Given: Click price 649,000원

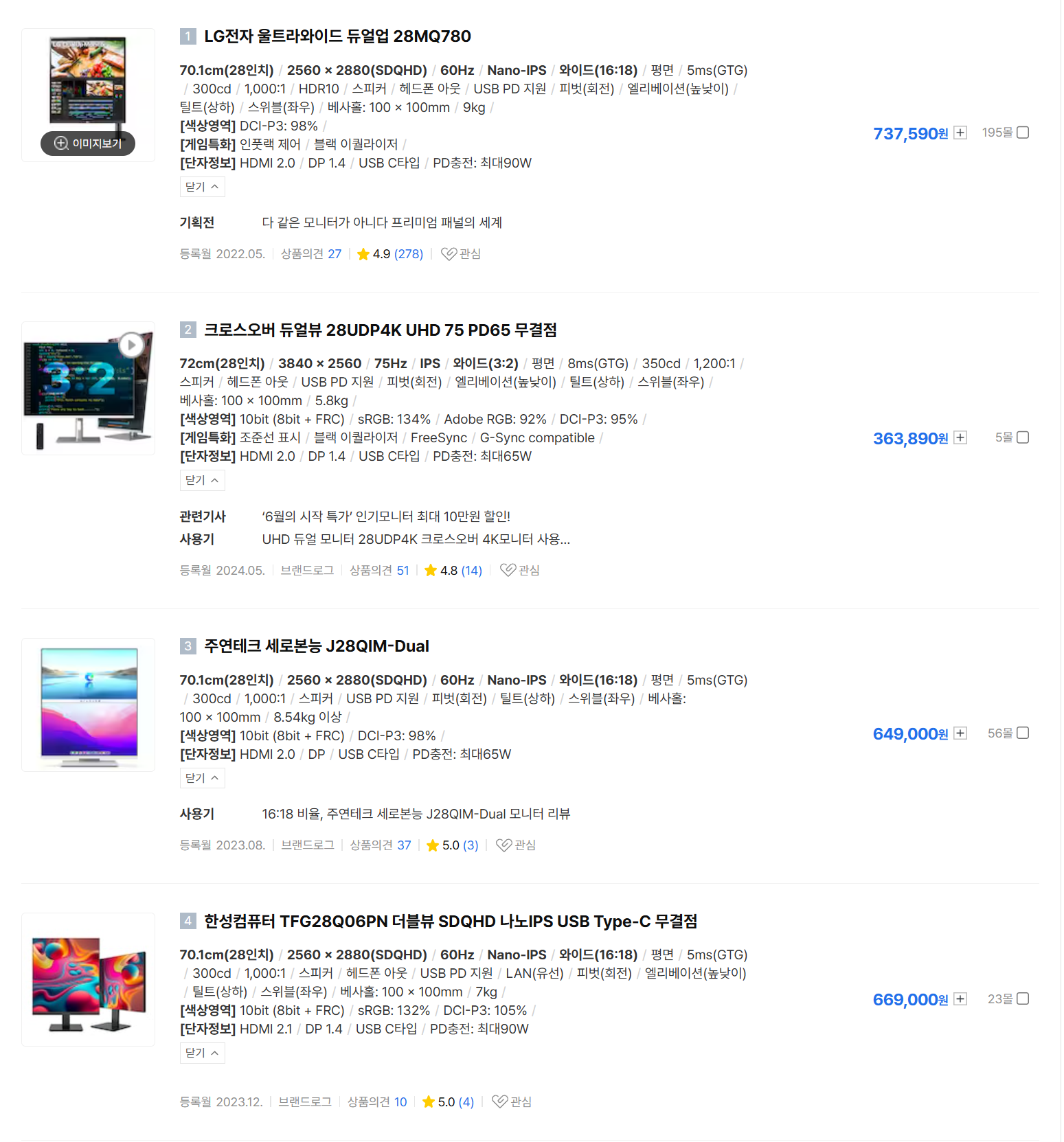Looking at the screenshot, I should pyautogui.click(x=910, y=734).
